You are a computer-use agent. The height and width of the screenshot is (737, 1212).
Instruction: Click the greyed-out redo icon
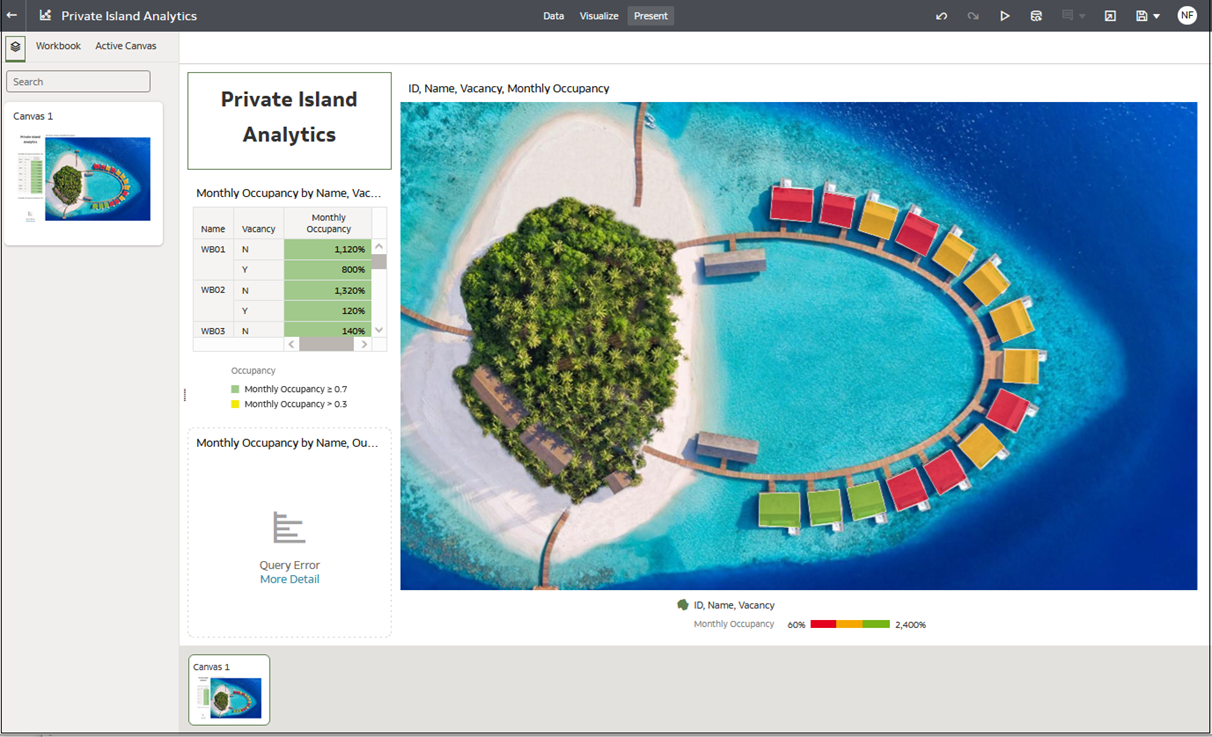[973, 16]
